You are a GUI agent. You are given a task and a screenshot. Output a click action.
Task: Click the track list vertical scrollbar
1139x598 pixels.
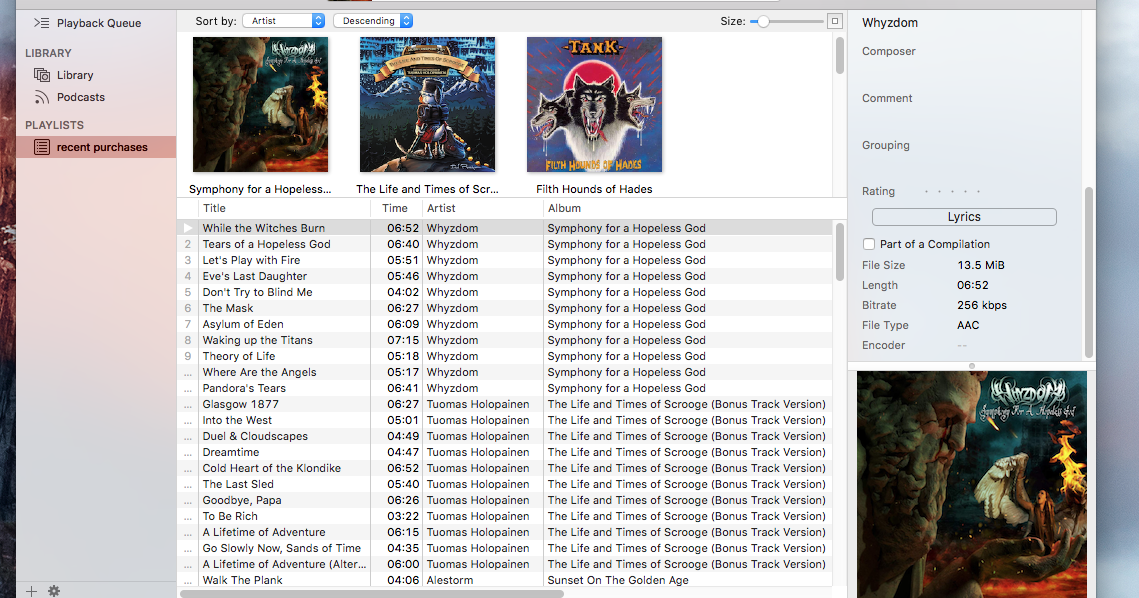840,252
